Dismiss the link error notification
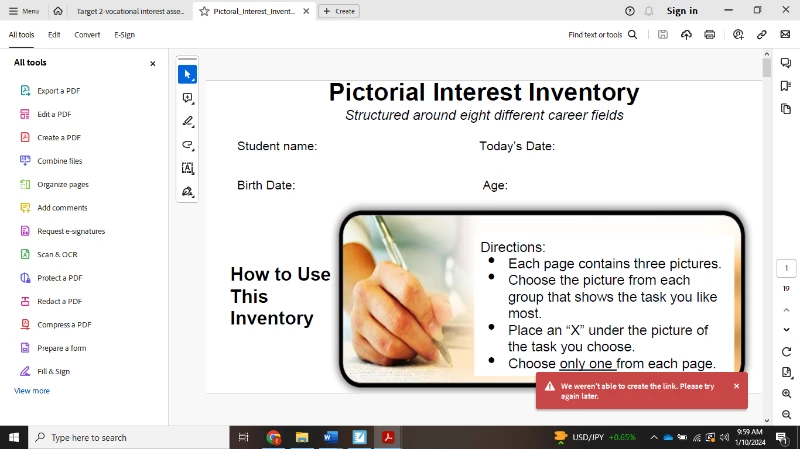Screen dimensions: 800x449 [x=736, y=386]
